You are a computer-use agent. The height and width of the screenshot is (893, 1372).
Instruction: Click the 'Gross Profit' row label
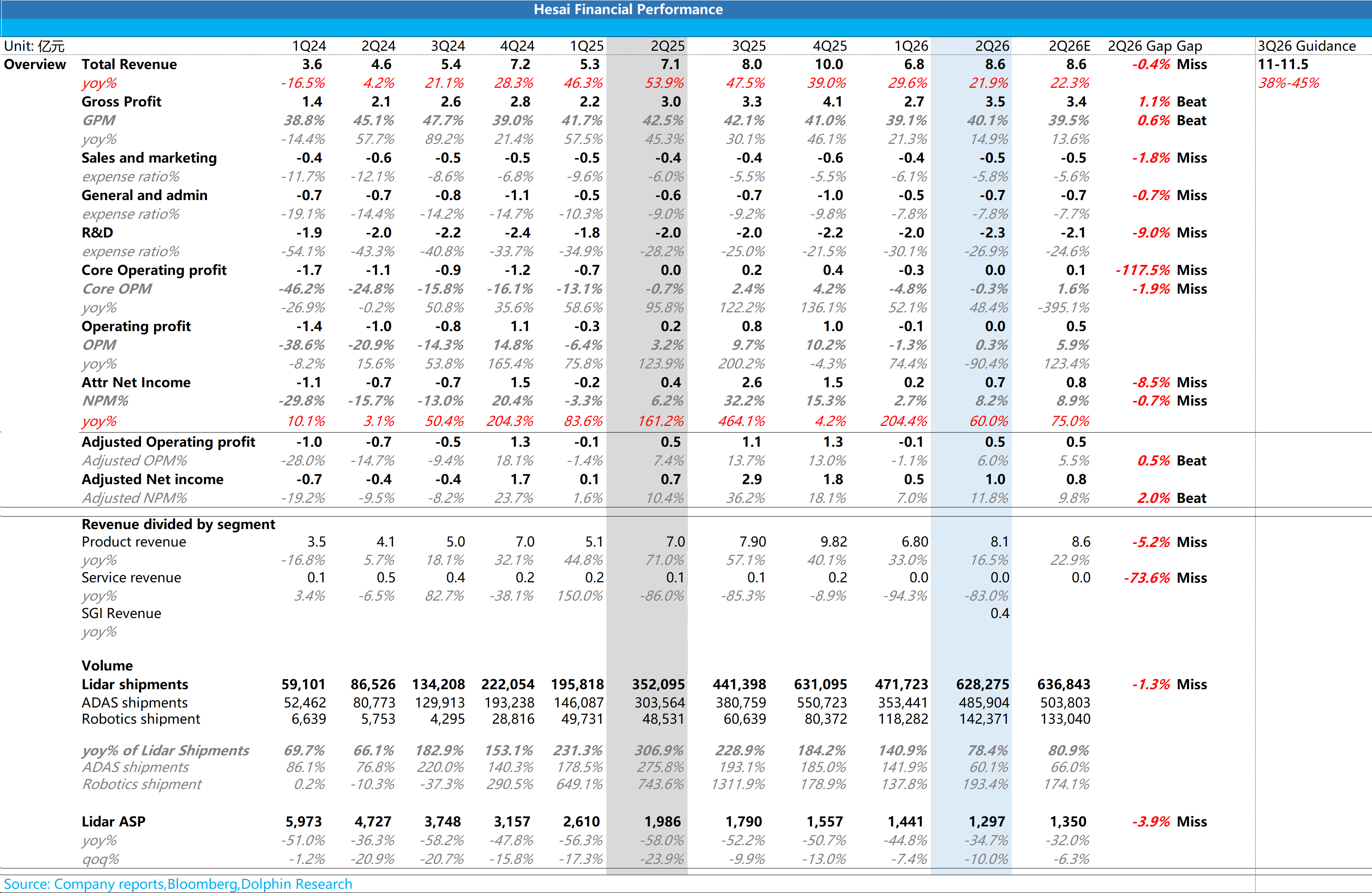(x=121, y=101)
